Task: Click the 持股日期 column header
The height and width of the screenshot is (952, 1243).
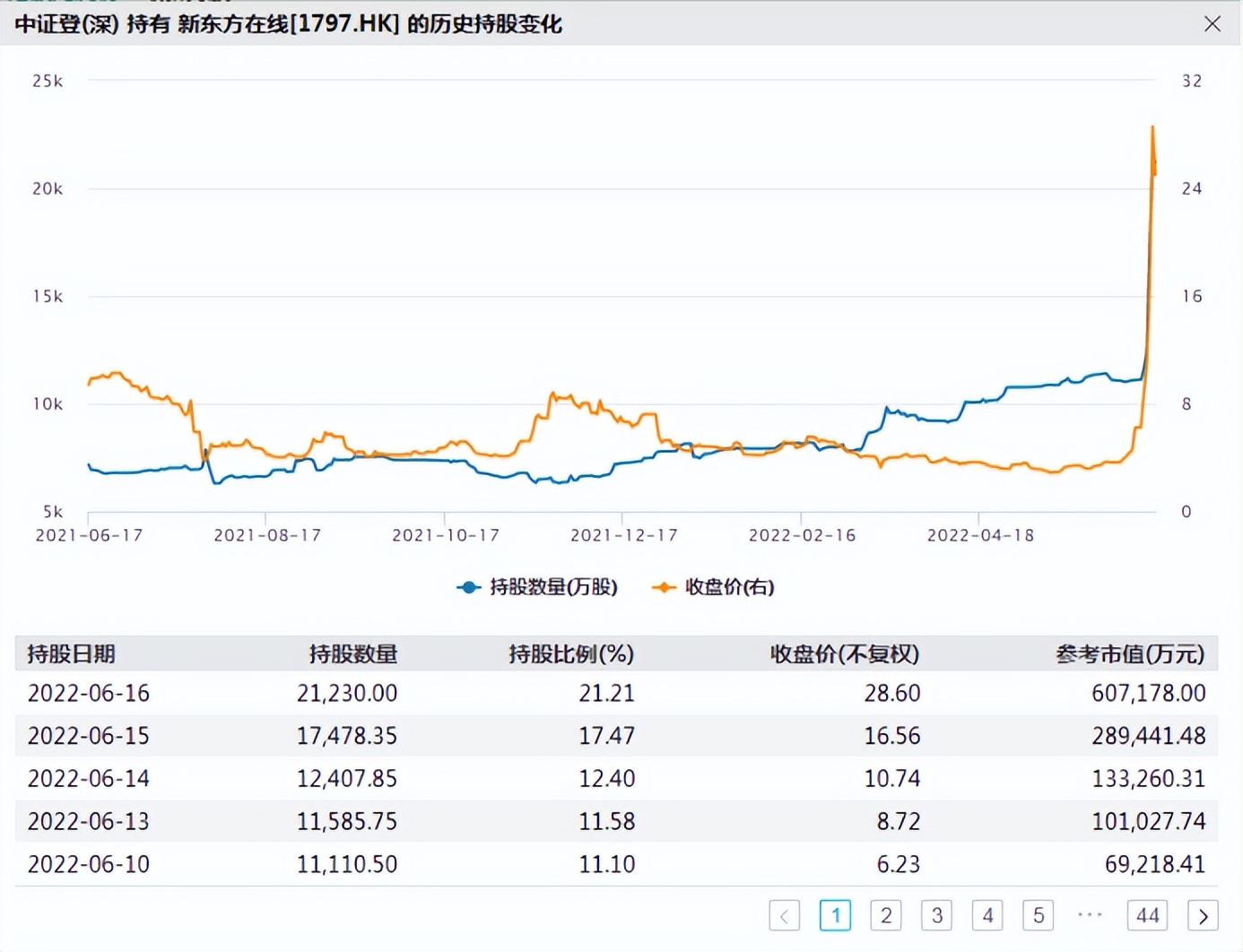Action: point(72,654)
